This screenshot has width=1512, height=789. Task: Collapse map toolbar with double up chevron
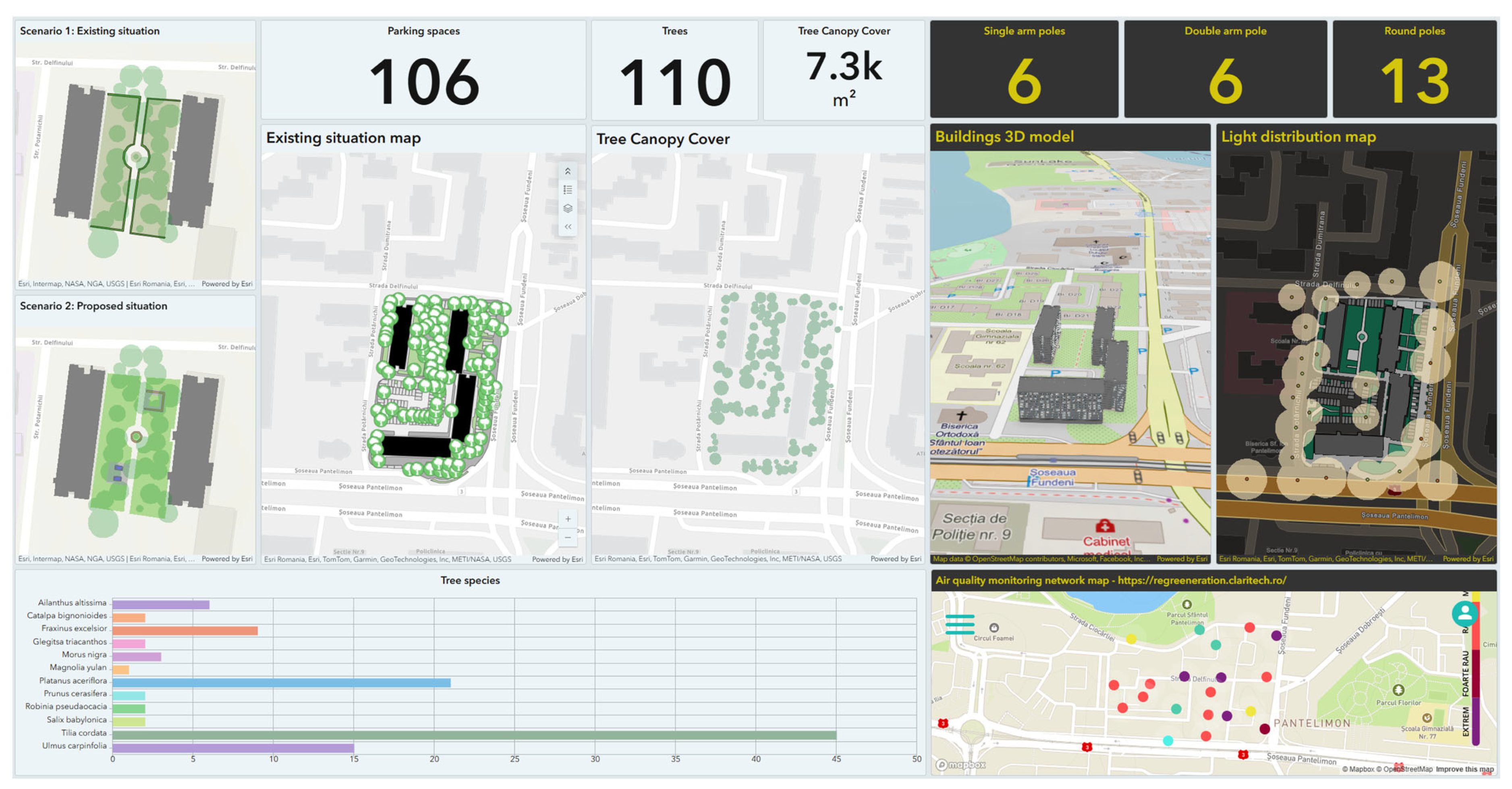(568, 171)
